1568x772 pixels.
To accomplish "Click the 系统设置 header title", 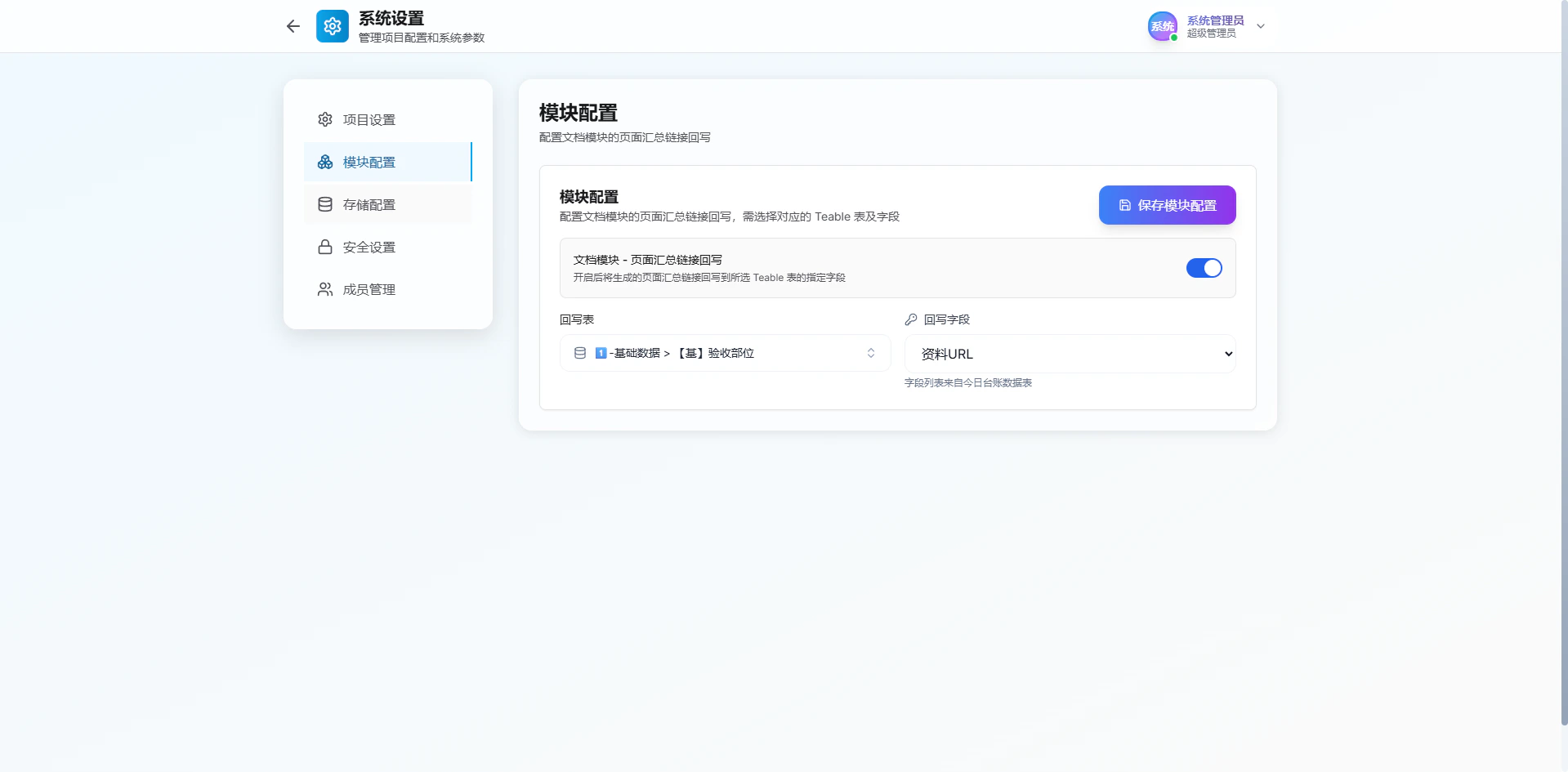I will pyautogui.click(x=391, y=18).
